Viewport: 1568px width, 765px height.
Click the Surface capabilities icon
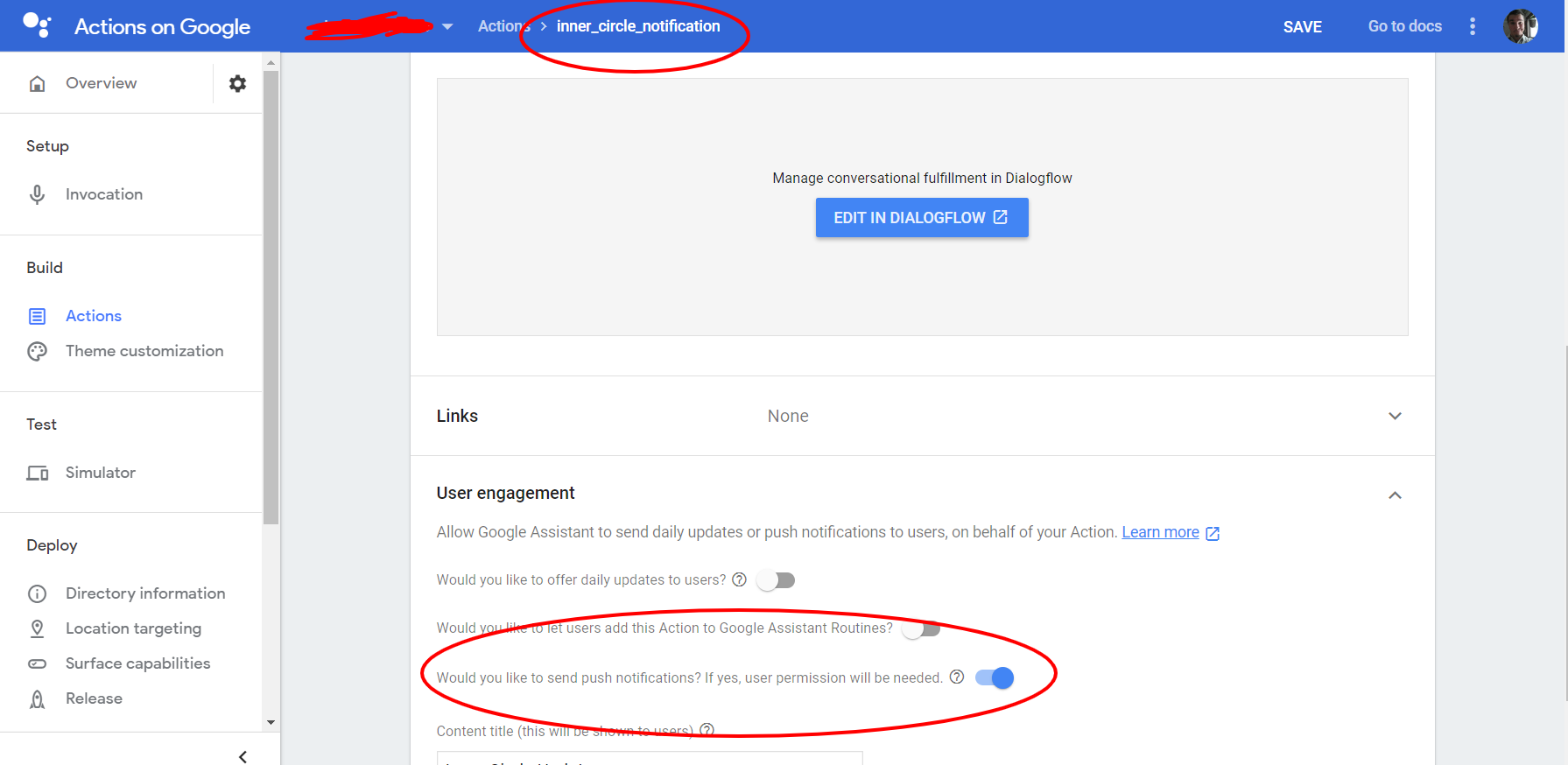[x=37, y=663]
